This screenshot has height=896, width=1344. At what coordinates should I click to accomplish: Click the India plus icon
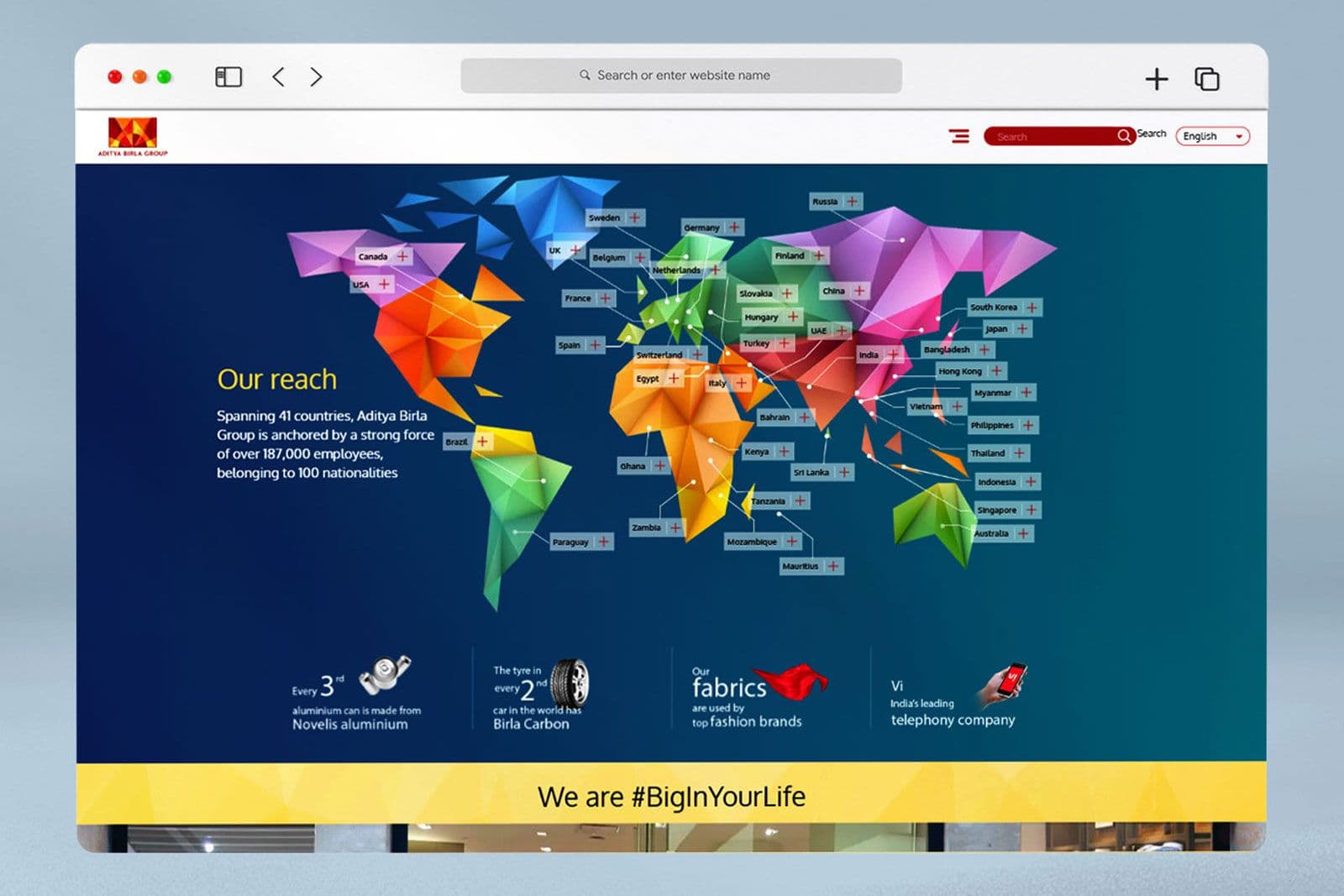[x=893, y=355]
